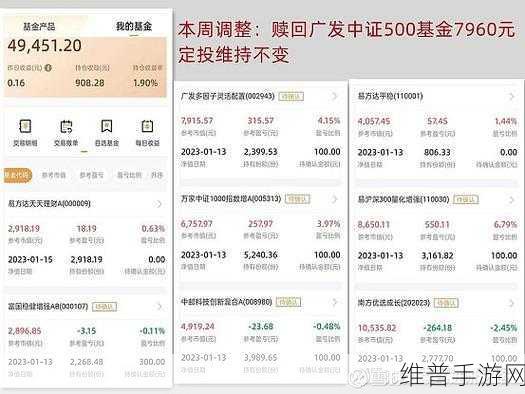
Task: Open chevron for 富国稳健增强AB(000107)
Action: (159, 306)
